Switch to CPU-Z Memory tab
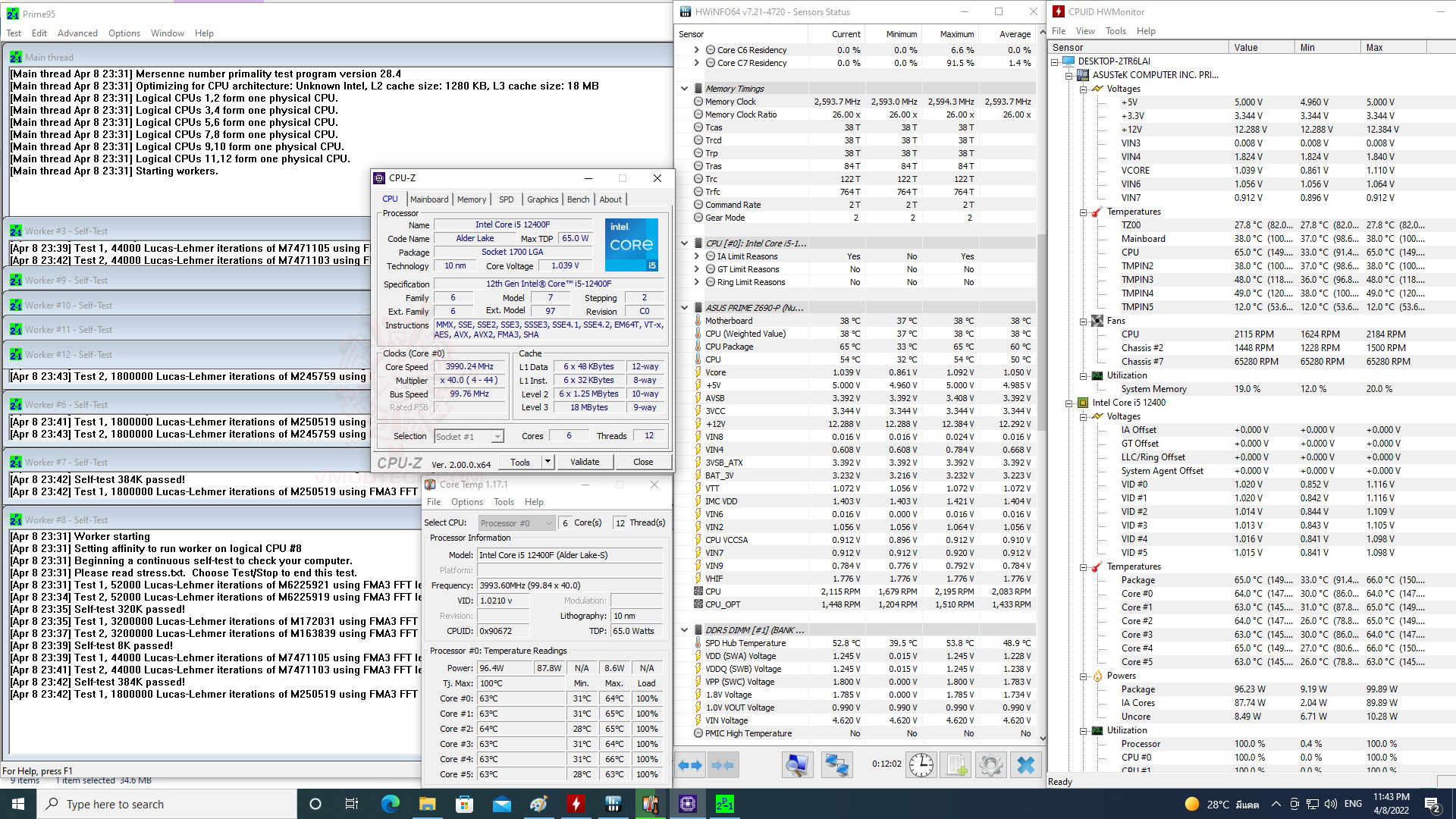Image resolution: width=1456 pixels, height=819 pixels. click(x=471, y=199)
